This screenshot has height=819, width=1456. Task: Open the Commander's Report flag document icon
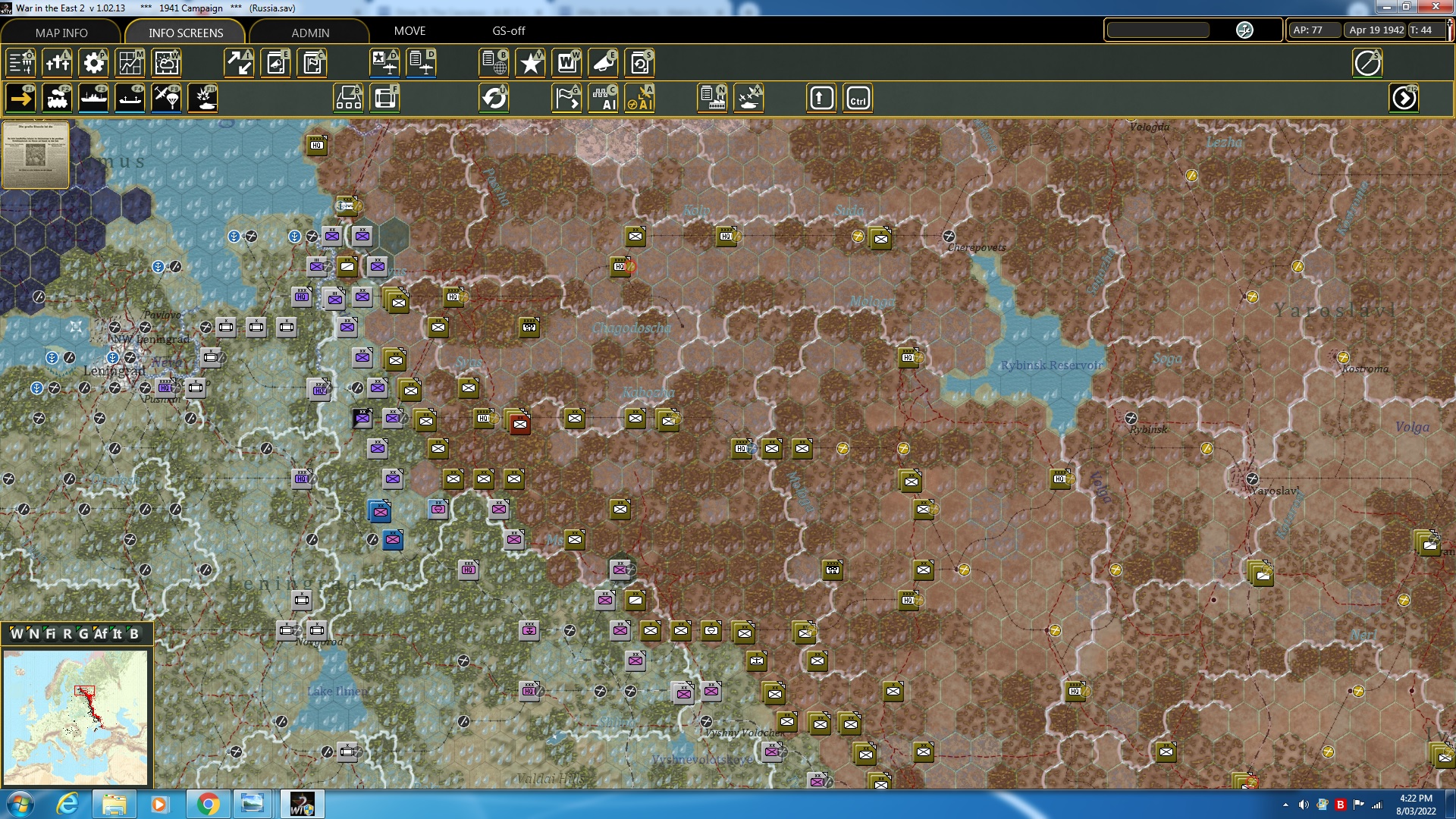coord(312,63)
